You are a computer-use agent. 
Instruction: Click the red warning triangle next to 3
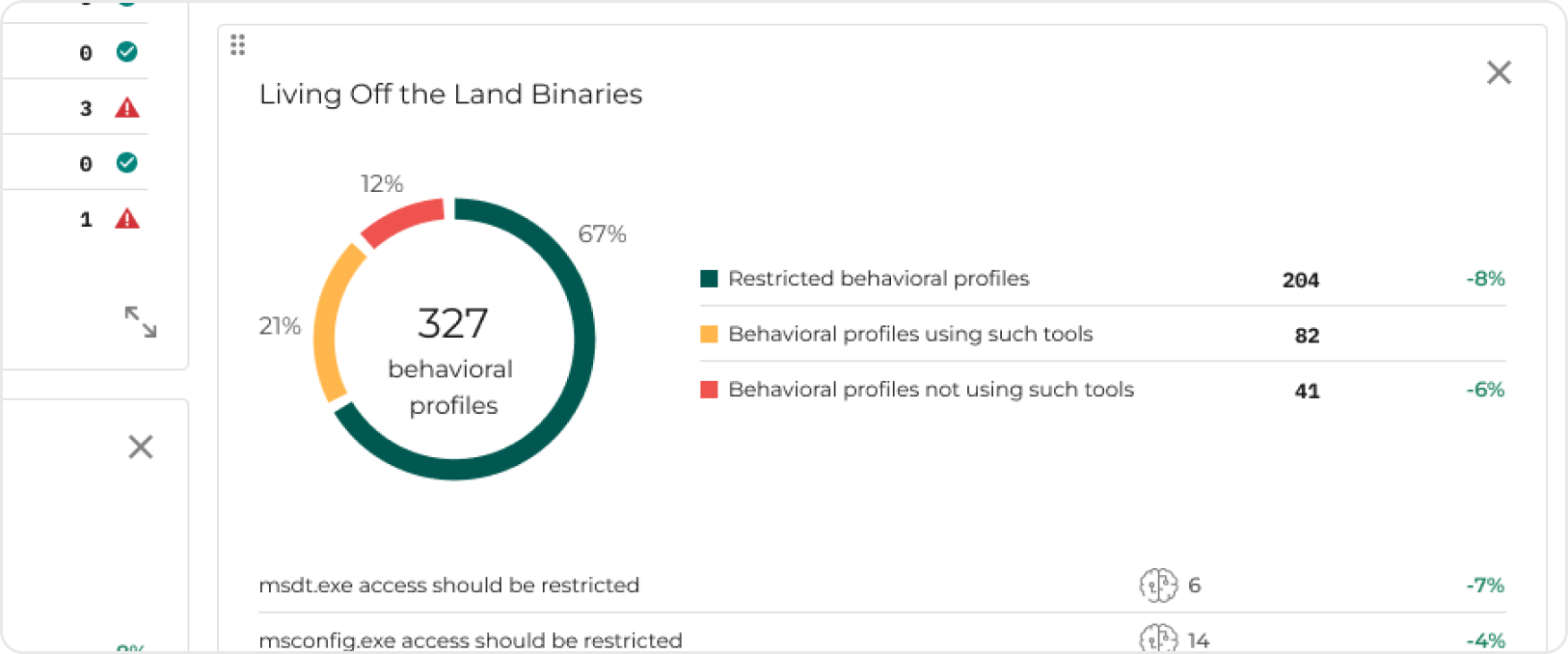point(126,107)
